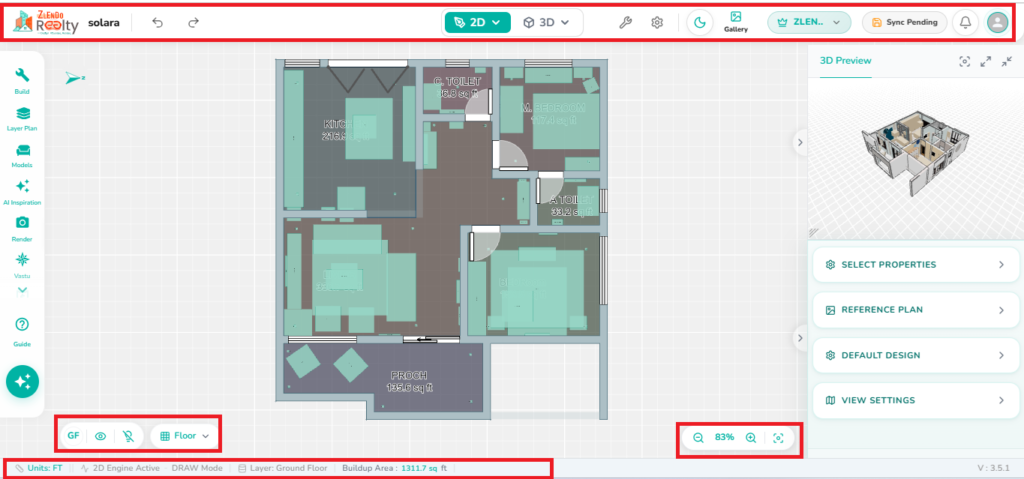Select the M. BEDROOM room label
This screenshot has width=1024, height=479.
[x=553, y=113]
